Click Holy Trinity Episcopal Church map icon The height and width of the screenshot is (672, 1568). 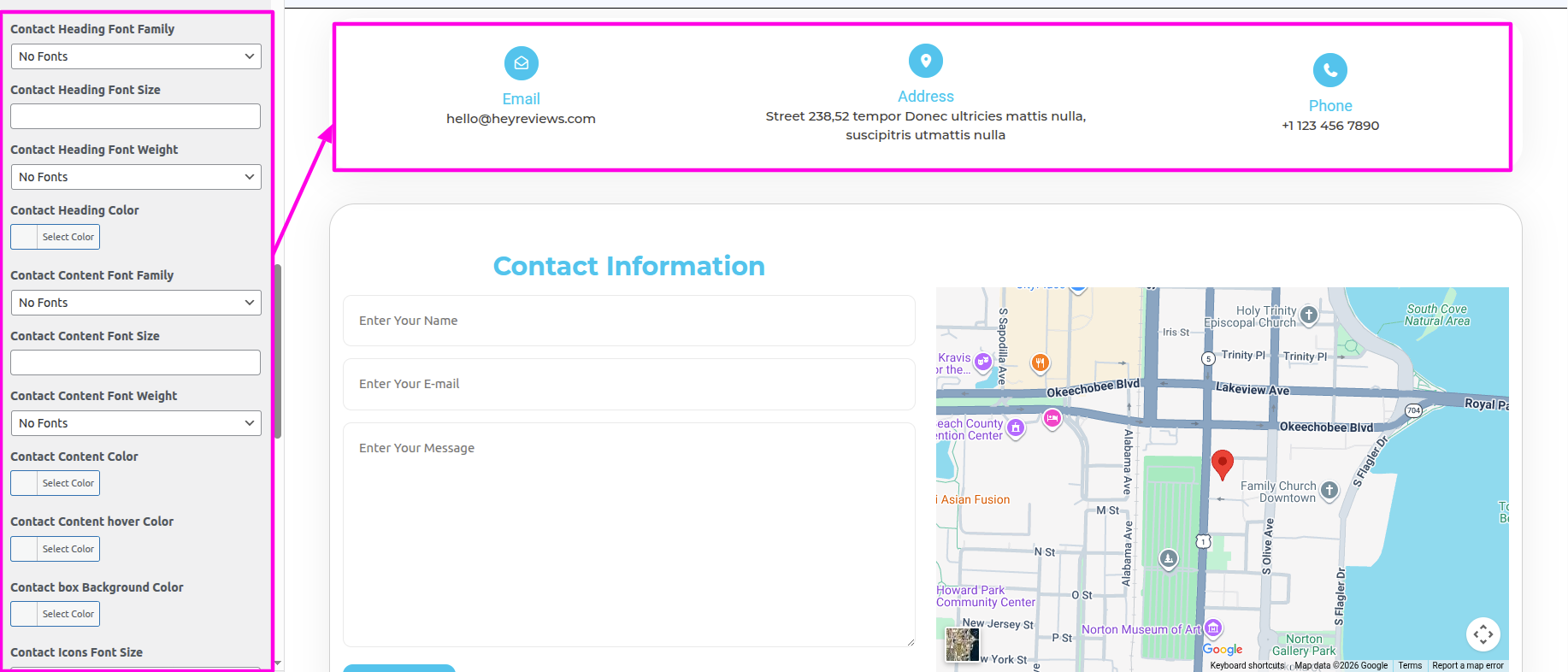pos(1308,315)
